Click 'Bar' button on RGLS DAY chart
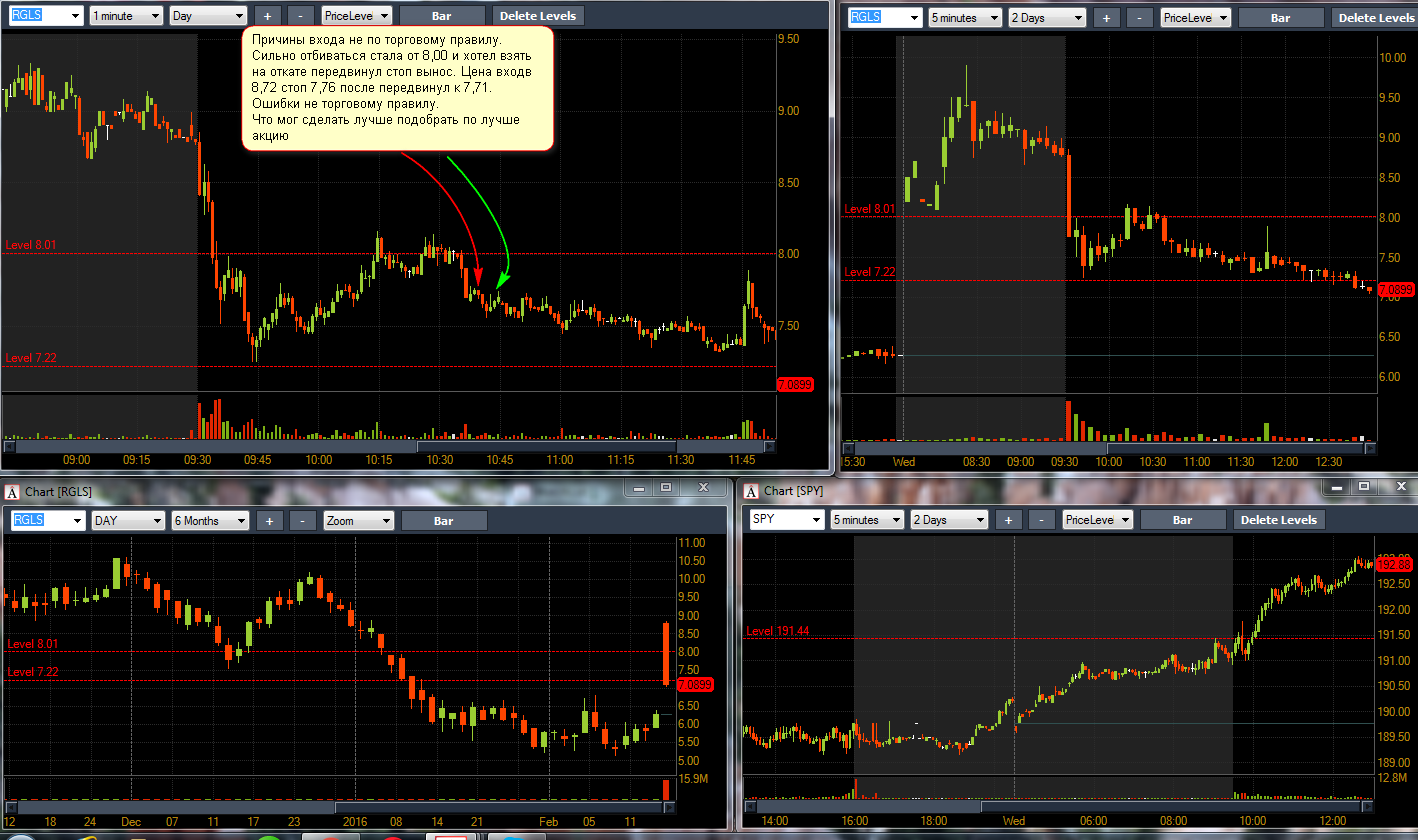The width and height of the screenshot is (1418, 840). click(x=444, y=521)
